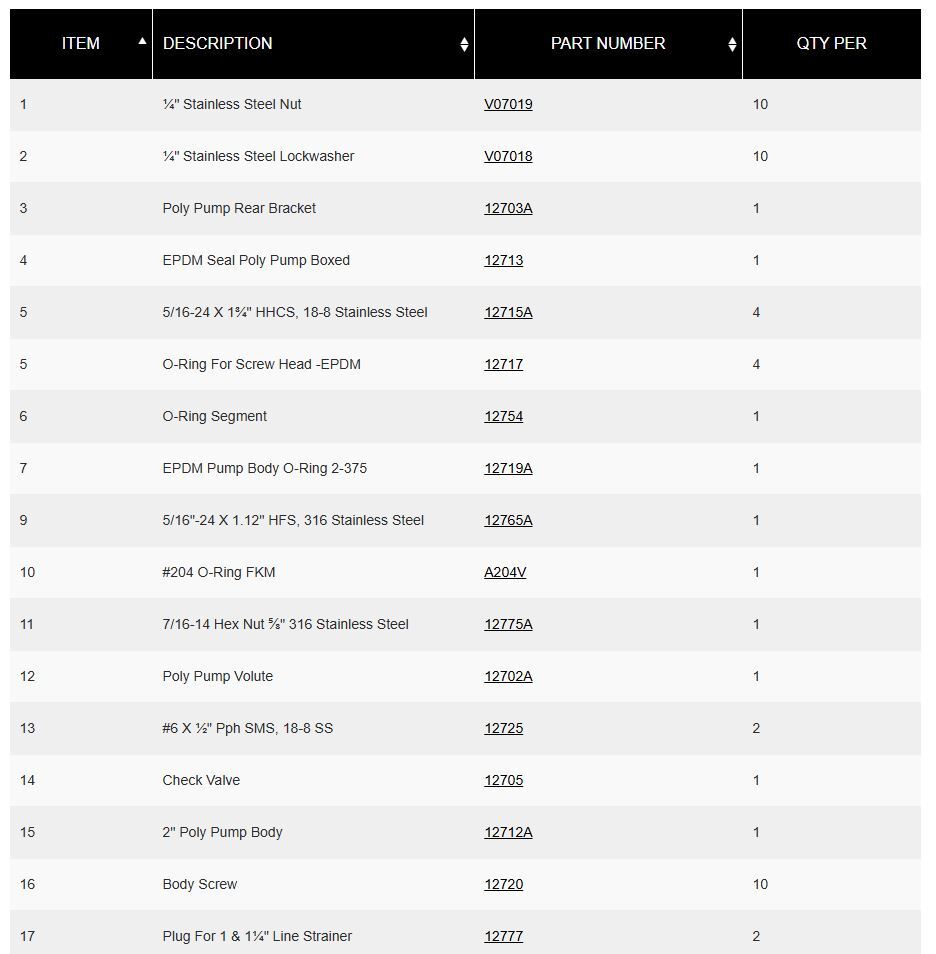Open the 12713 EPDM Seal link
The height and width of the screenshot is (954, 936).
coord(504,260)
